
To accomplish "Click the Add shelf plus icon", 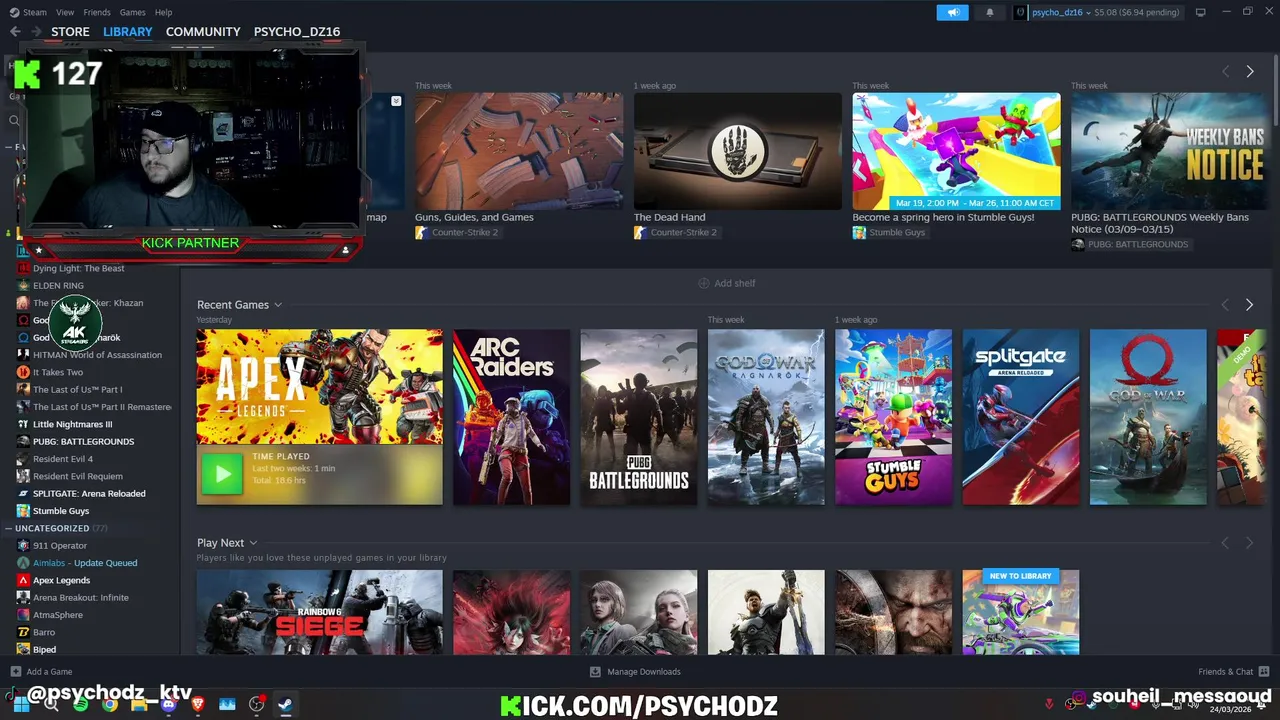I will pos(703,283).
